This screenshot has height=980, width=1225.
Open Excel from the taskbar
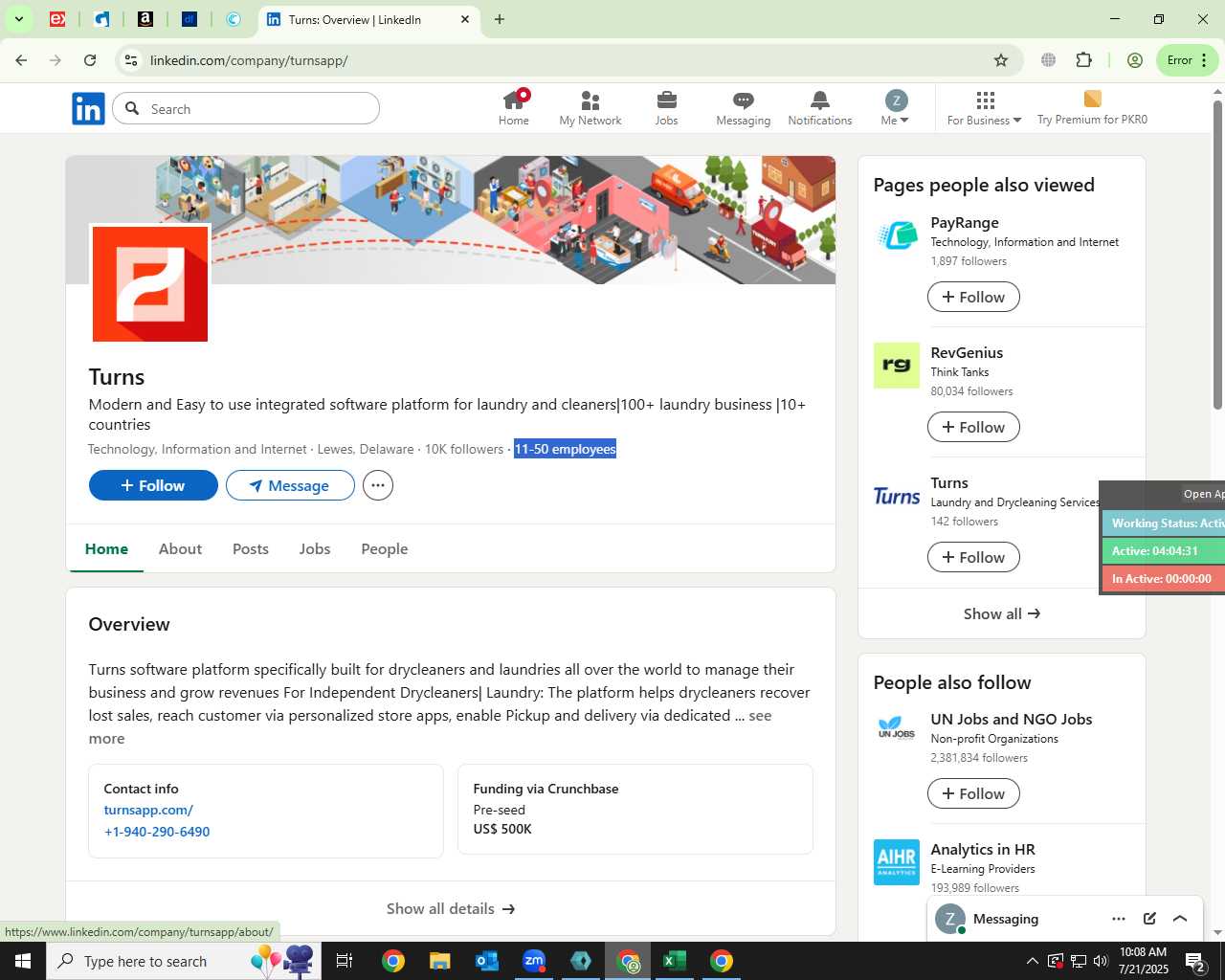pos(675,961)
